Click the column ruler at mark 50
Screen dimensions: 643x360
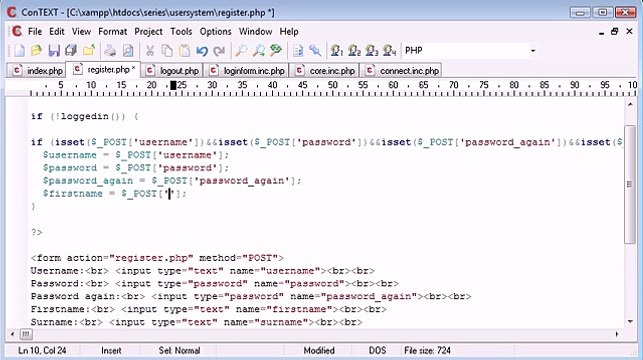tap(333, 85)
